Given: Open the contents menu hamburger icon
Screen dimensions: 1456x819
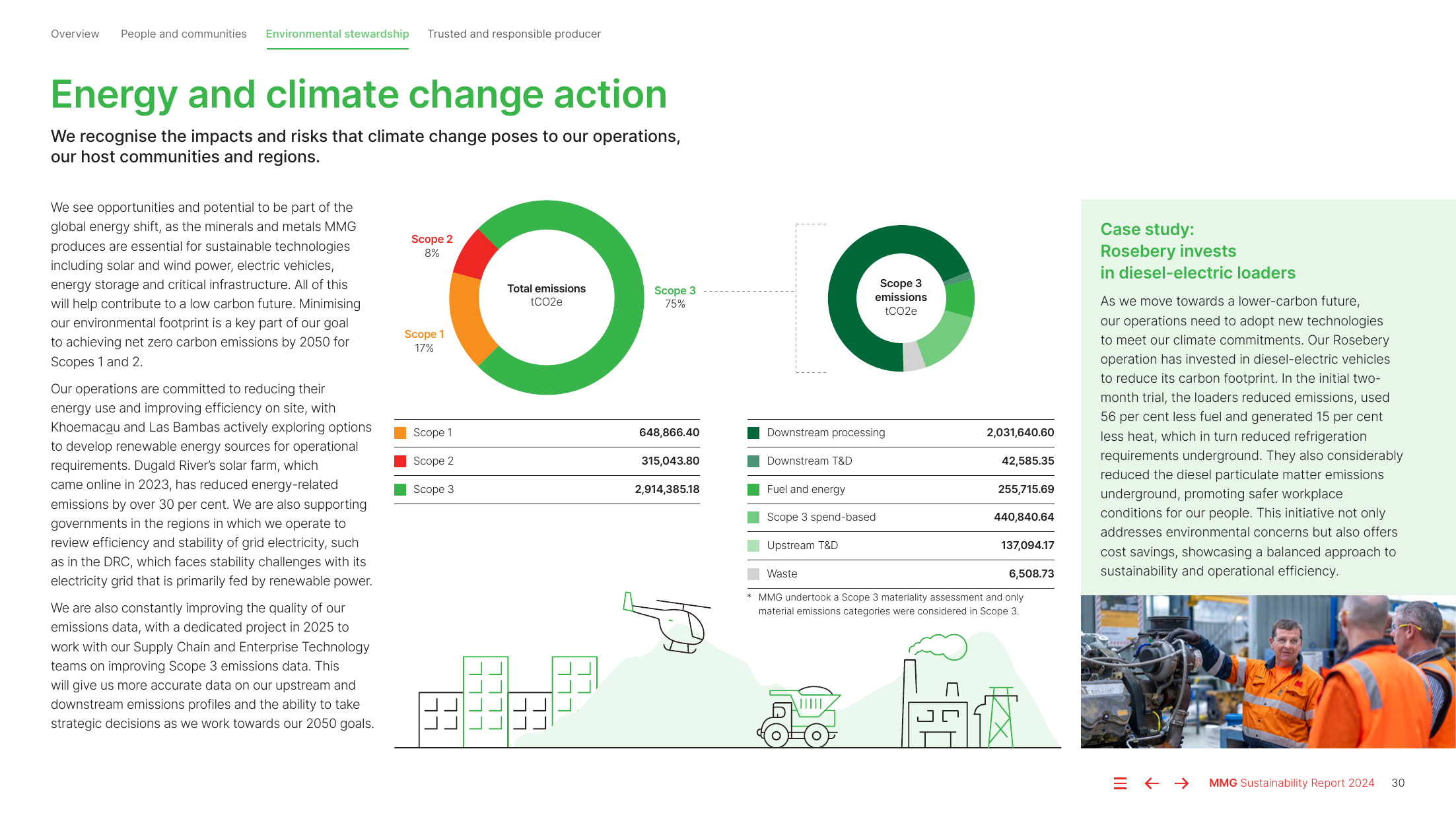Looking at the screenshot, I should click(x=1120, y=783).
